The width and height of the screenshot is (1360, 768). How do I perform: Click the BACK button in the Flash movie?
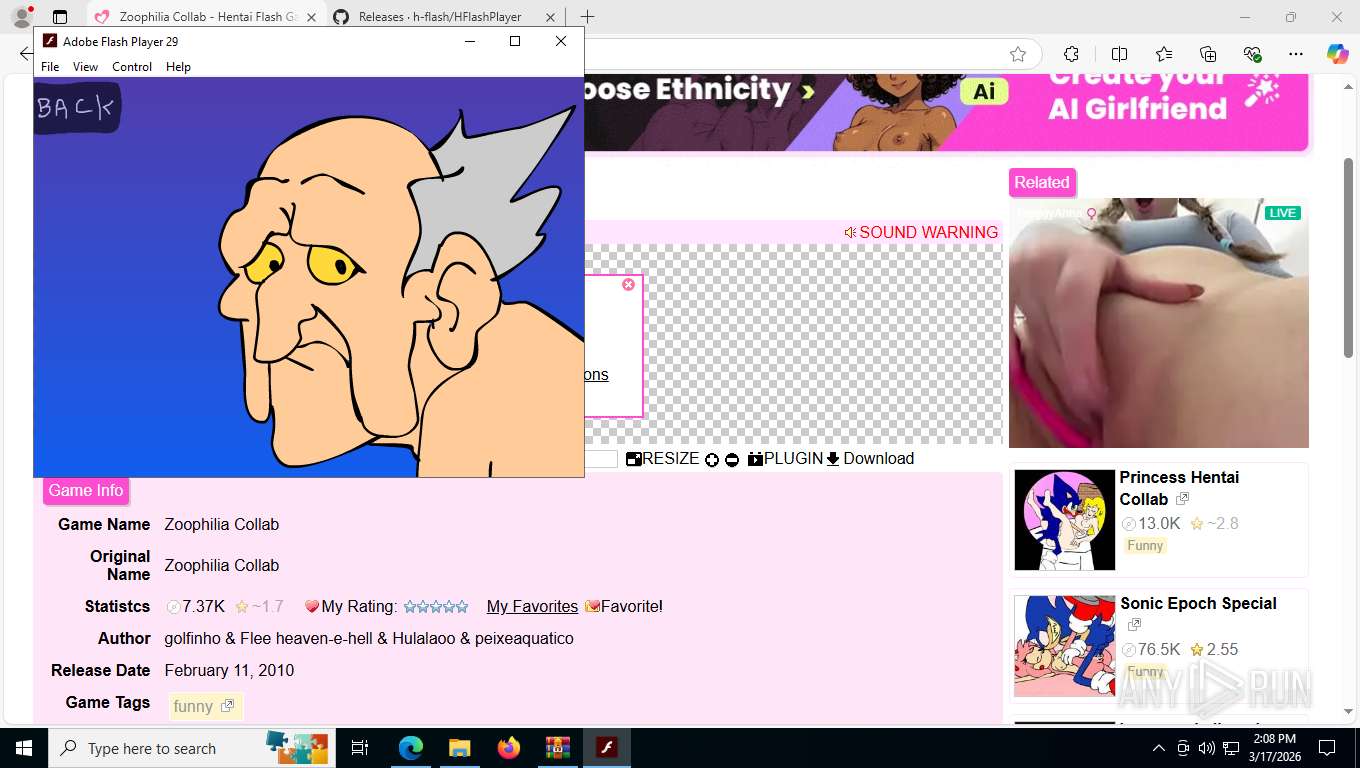[x=77, y=107]
